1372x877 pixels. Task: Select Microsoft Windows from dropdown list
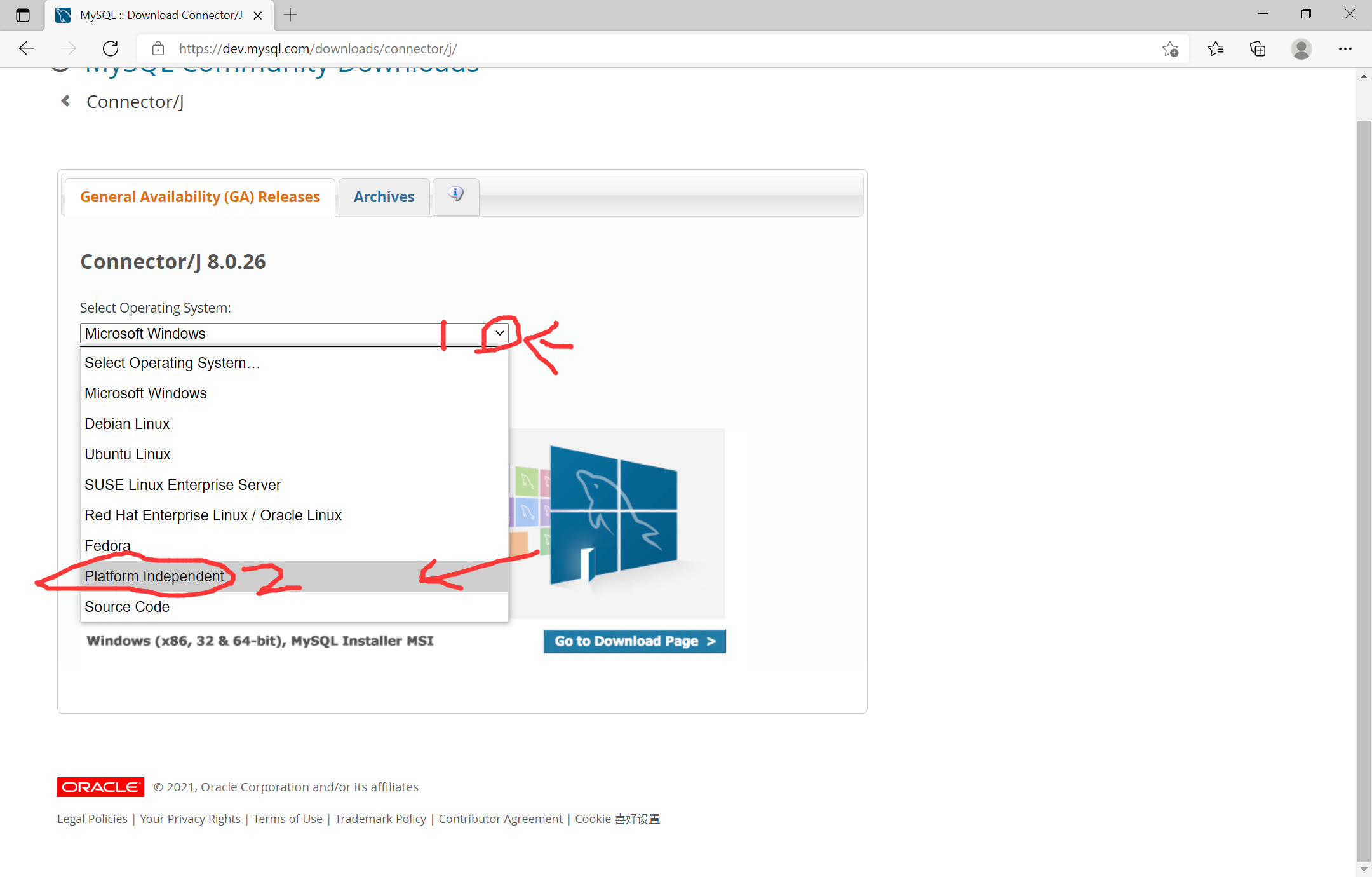click(x=145, y=393)
